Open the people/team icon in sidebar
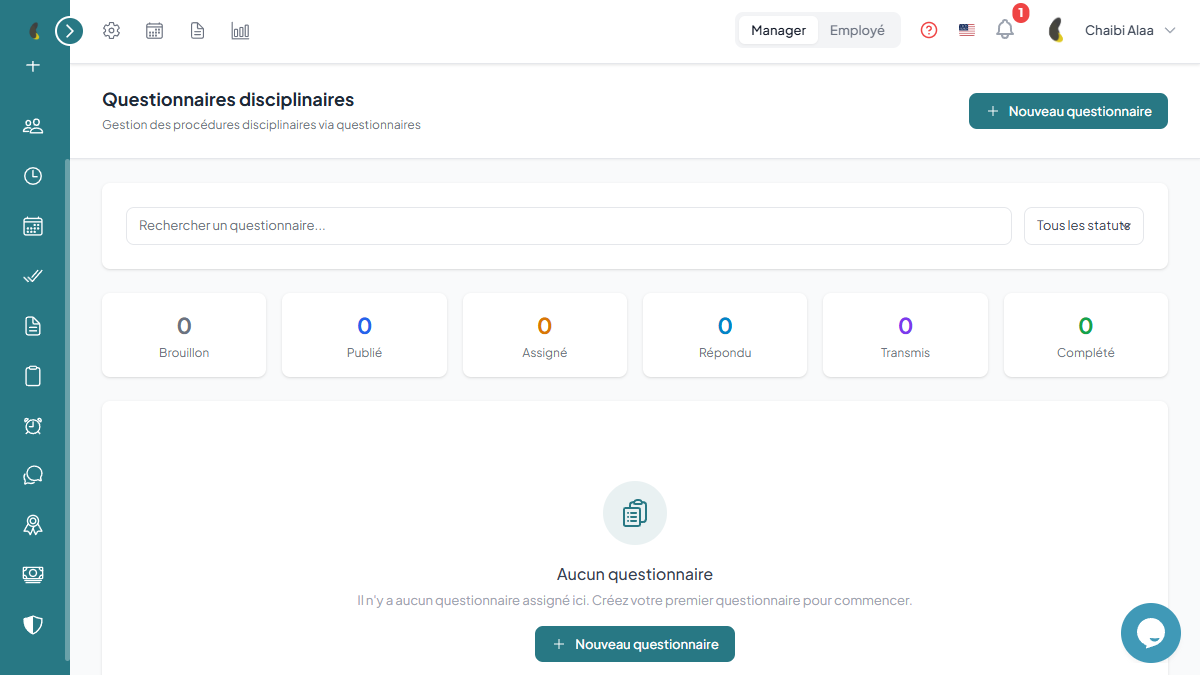This screenshot has height=675, width=1200. coord(33,126)
